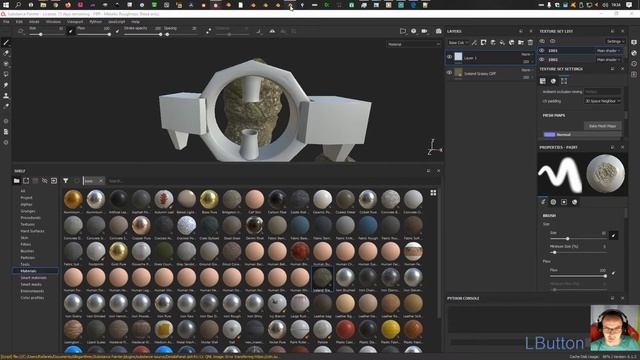Open Main shader dropdown for 1002

(609, 60)
